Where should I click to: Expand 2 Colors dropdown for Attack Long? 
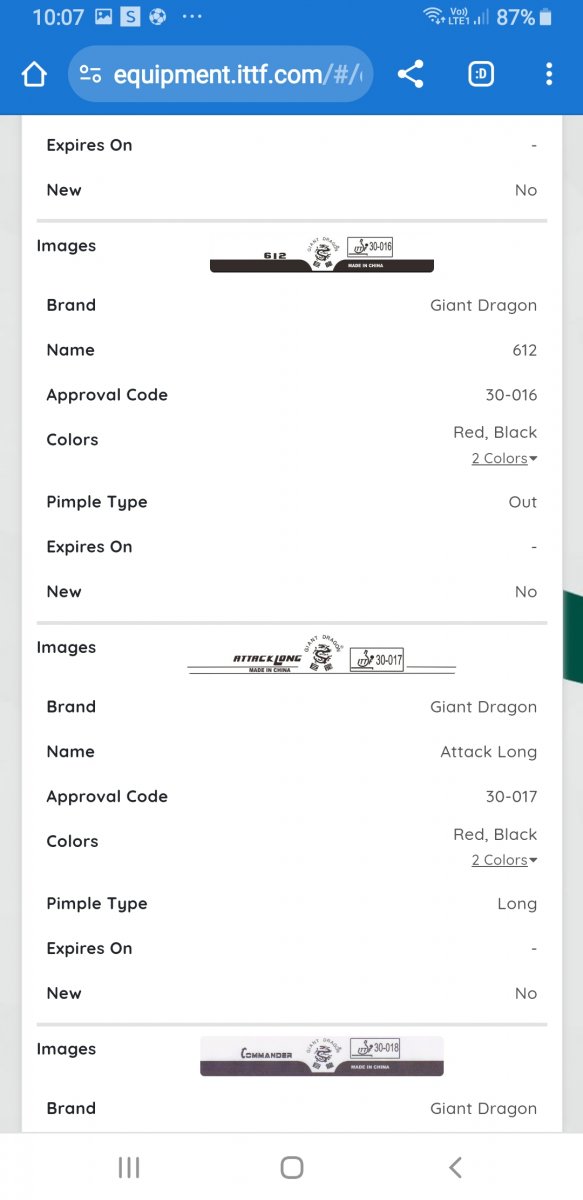[504, 860]
